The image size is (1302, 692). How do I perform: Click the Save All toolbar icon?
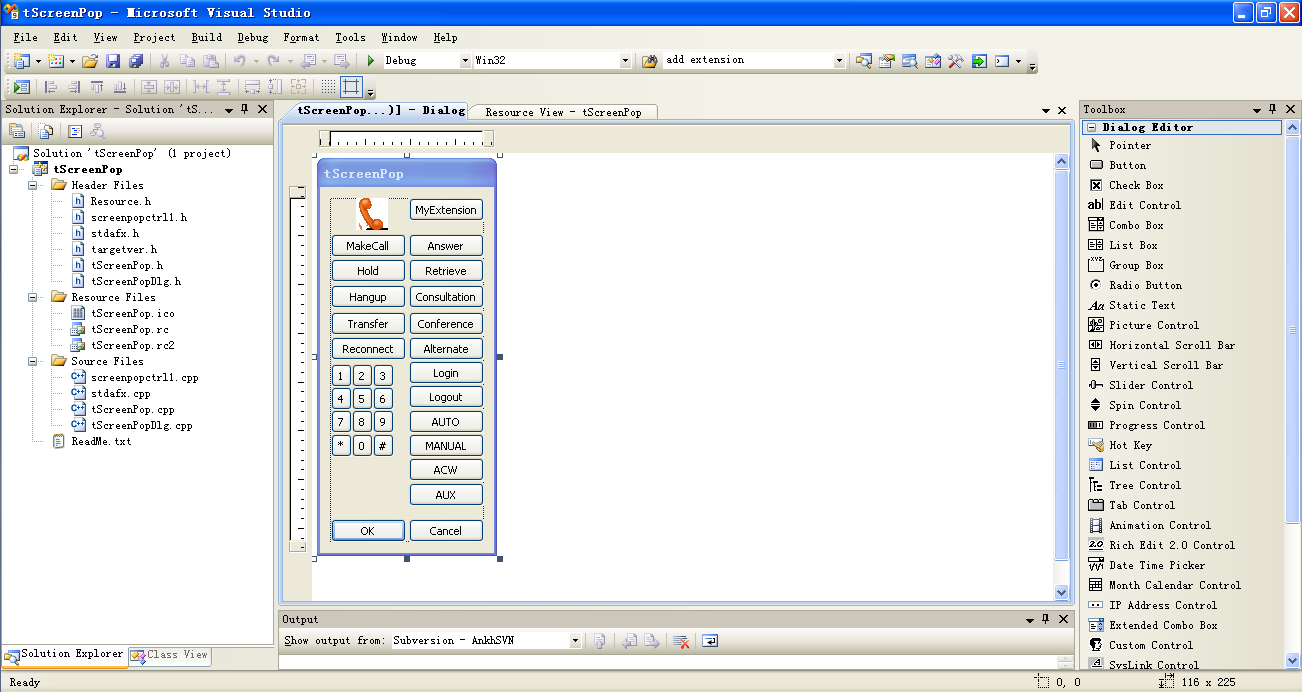click(x=135, y=61)
